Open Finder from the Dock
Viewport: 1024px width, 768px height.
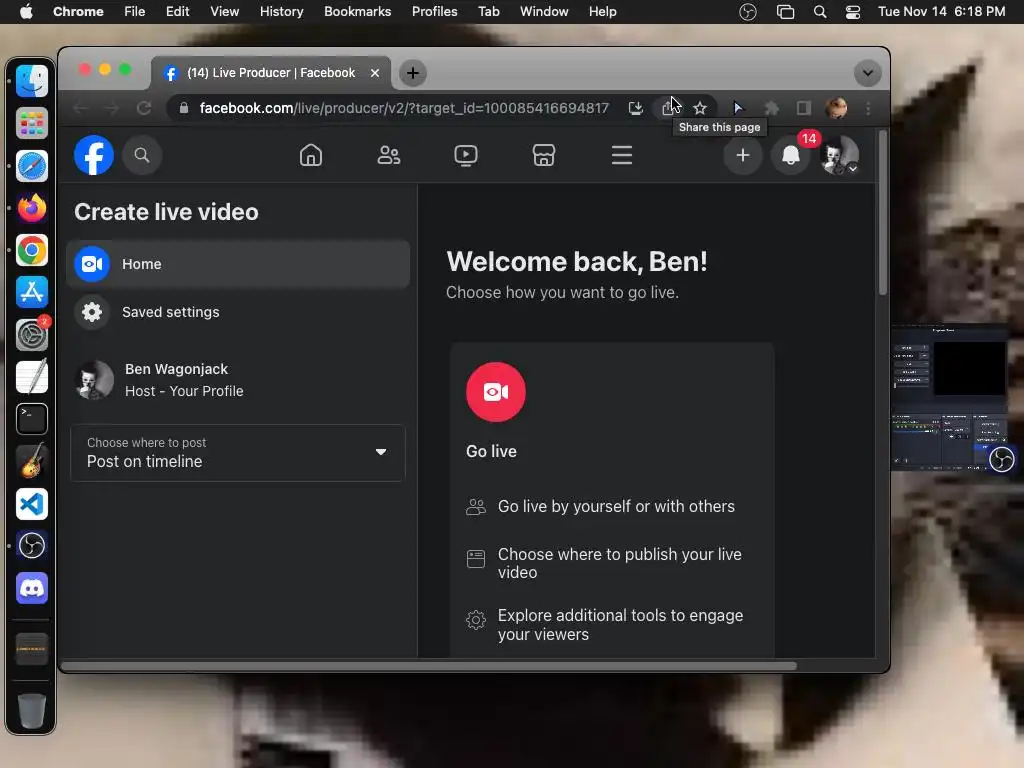31,81
